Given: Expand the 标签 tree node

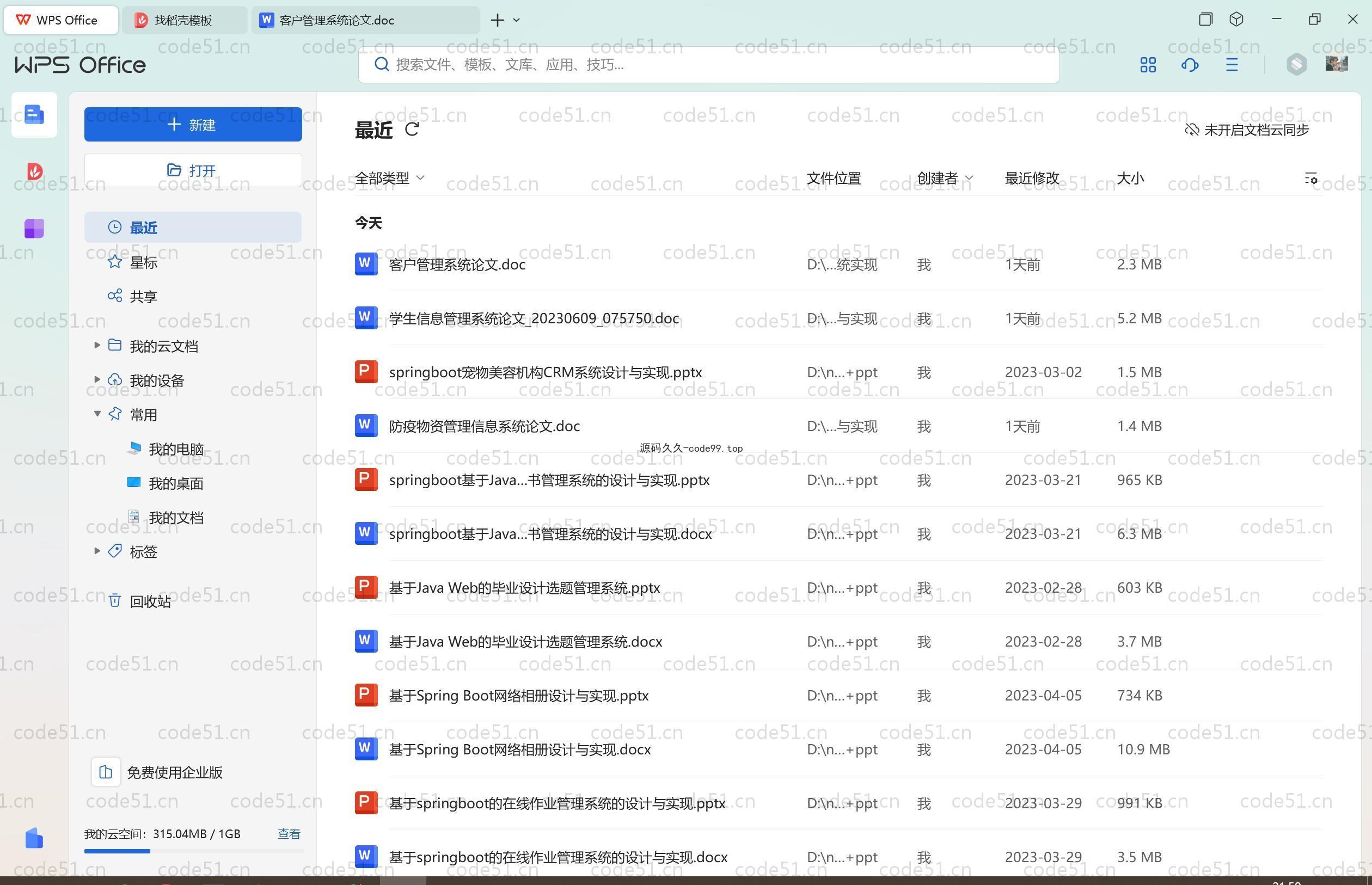Looking at the screenshot, I should click(x=97, y=551).
